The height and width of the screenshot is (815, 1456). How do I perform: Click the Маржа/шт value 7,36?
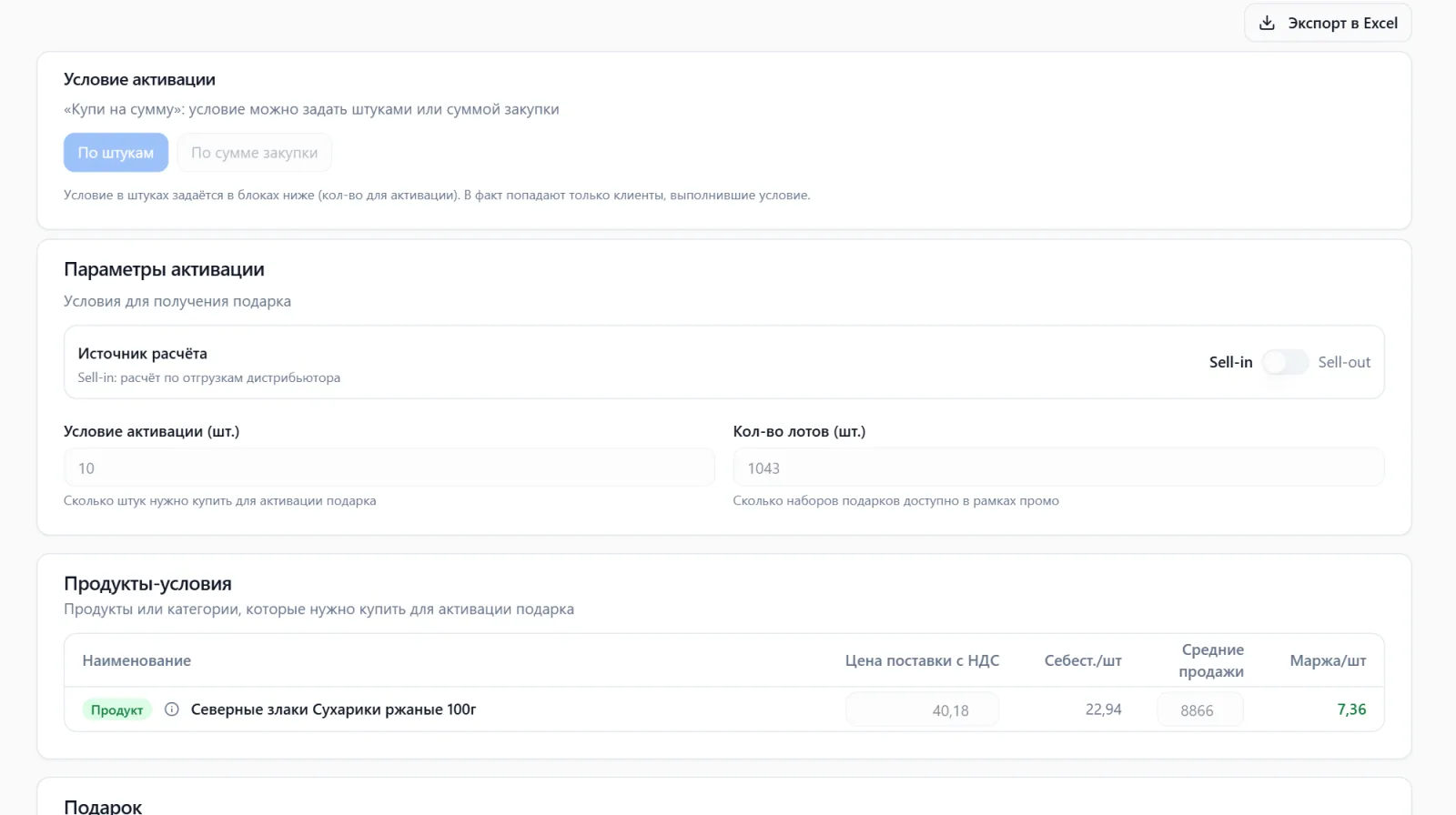1351,709
